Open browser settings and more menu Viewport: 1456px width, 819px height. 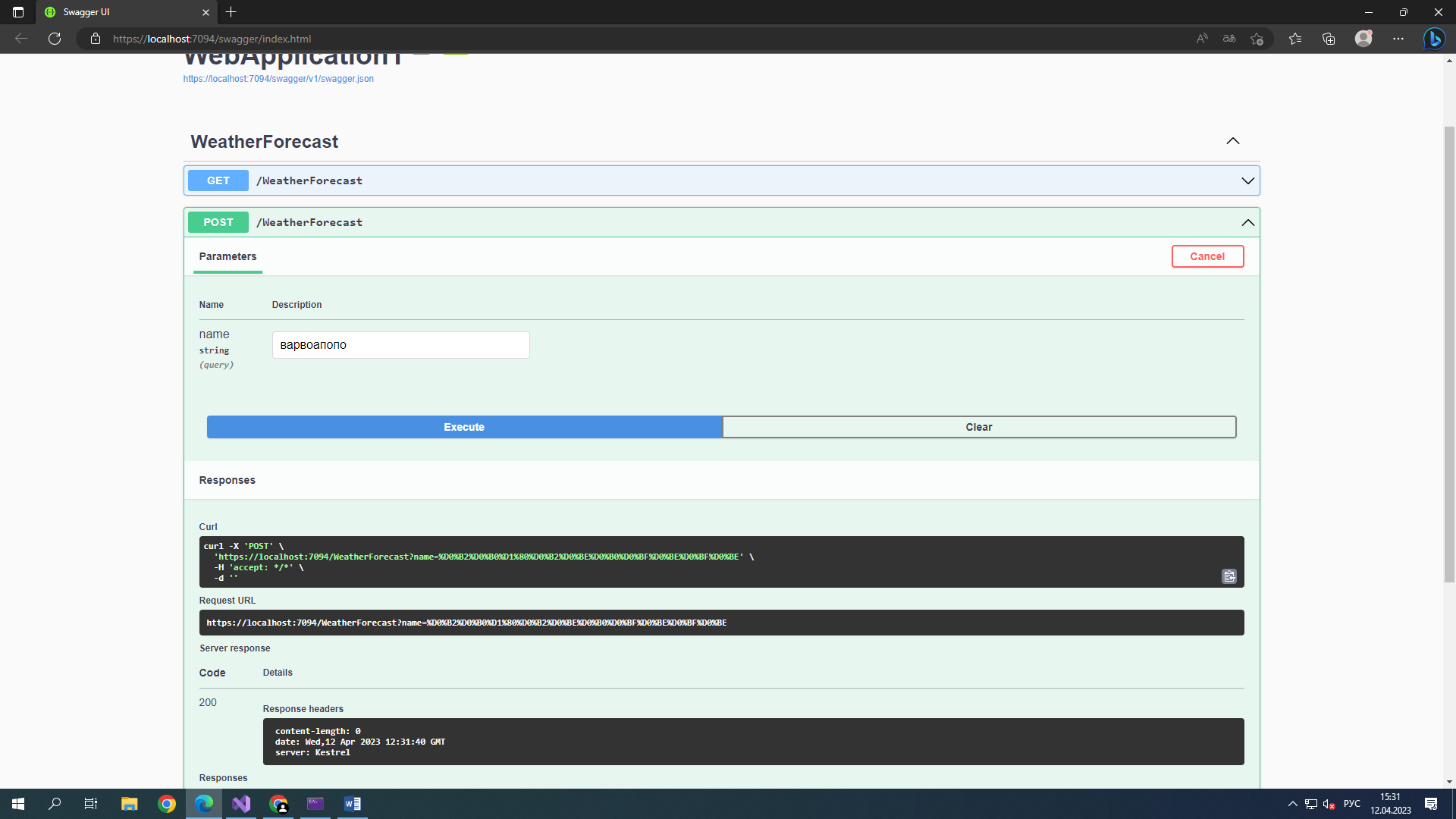(1398, 39)
